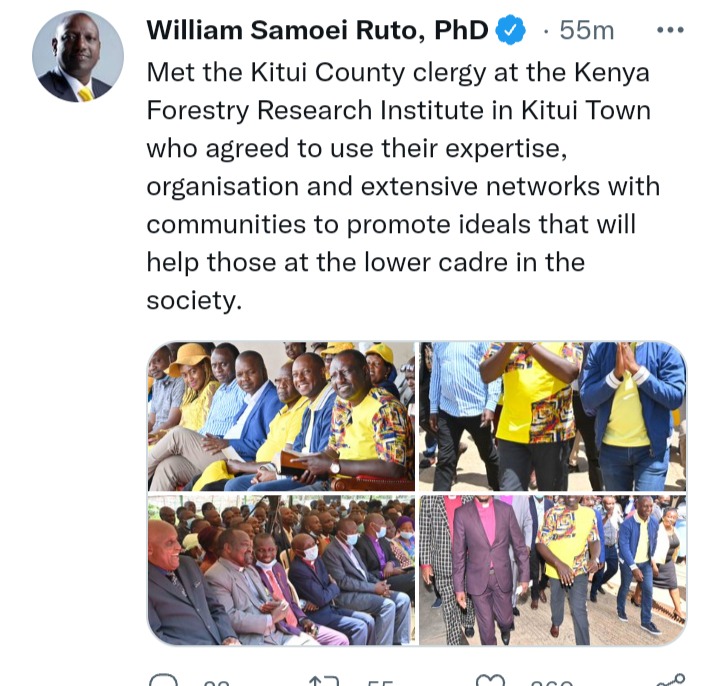Open photo of seated clergy audience
719x686 pixels.
click(x=281, y=570)
